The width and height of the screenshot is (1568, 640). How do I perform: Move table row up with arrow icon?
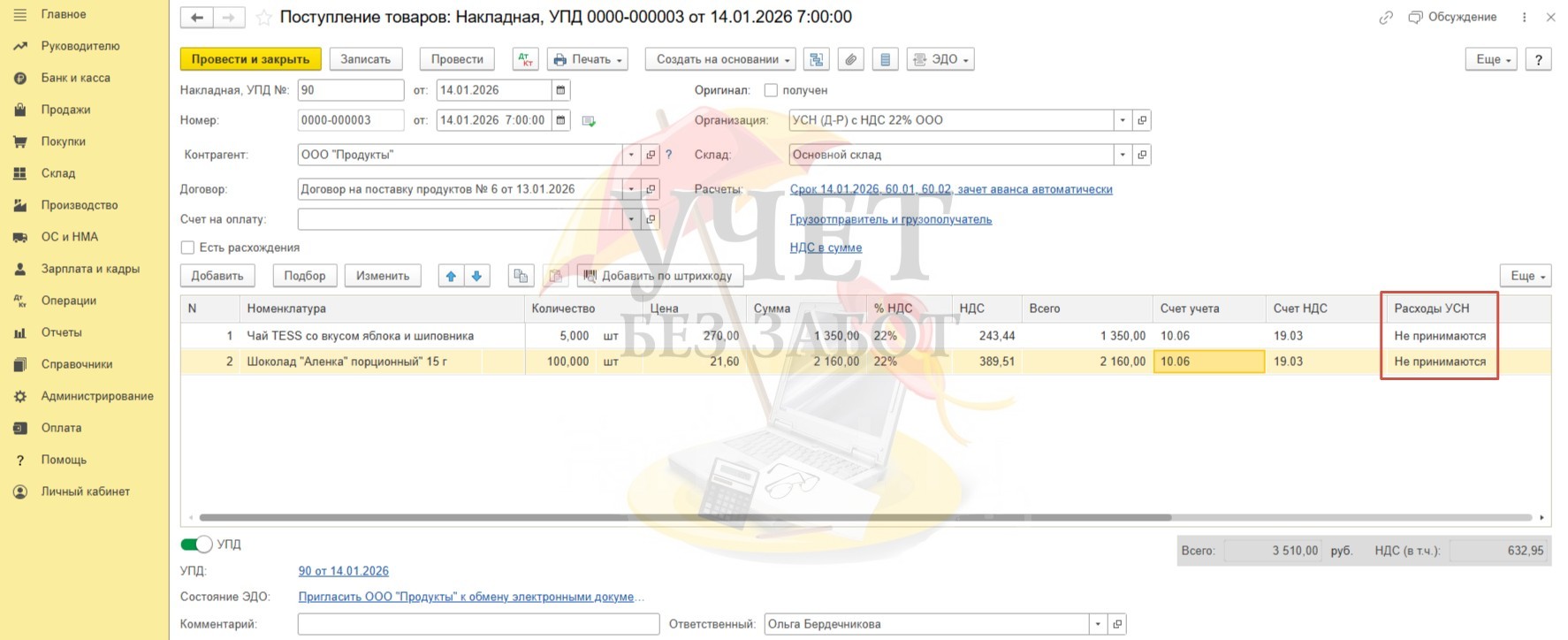pos(451,276)
